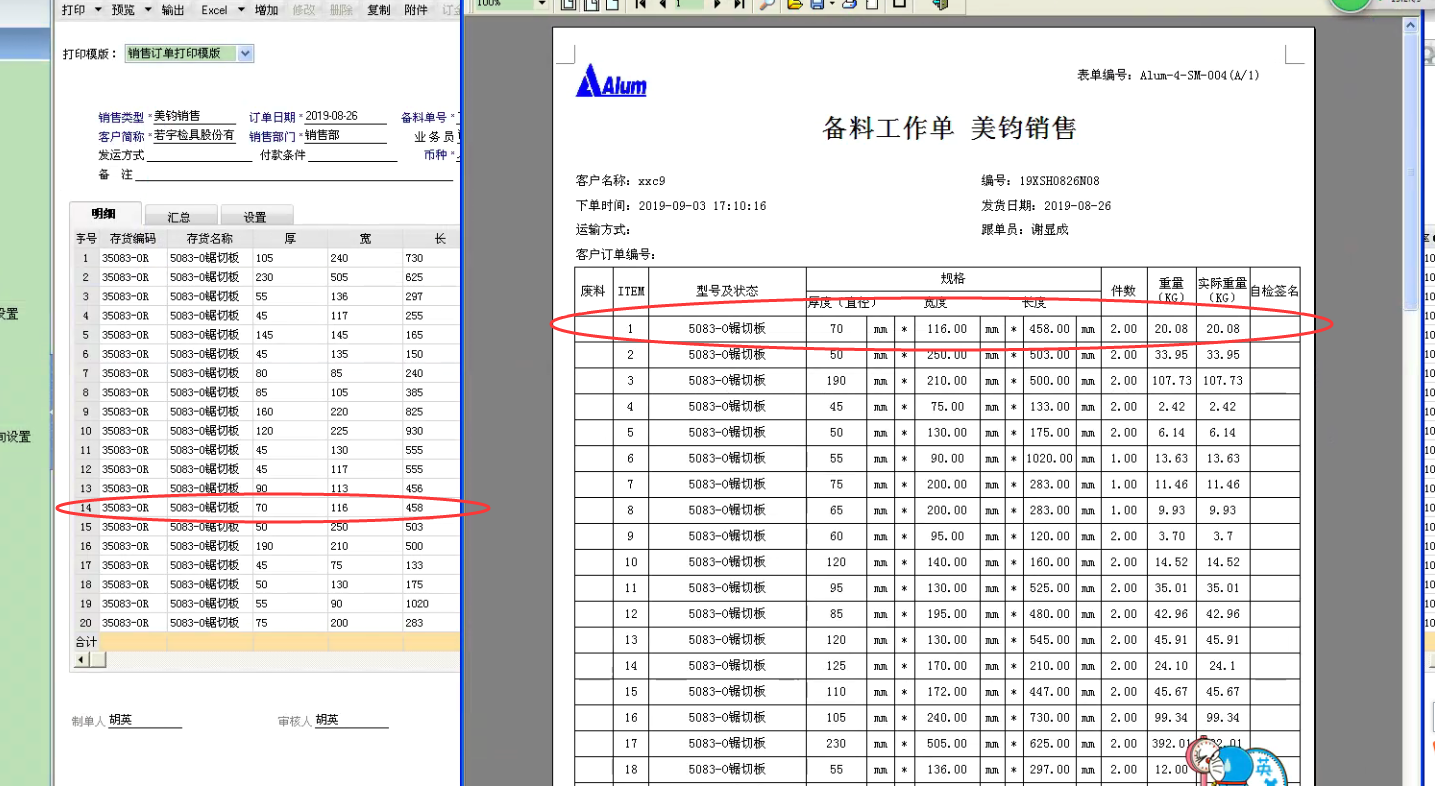Click the 客户名称 xxc9 text in preview

point(620,181)
